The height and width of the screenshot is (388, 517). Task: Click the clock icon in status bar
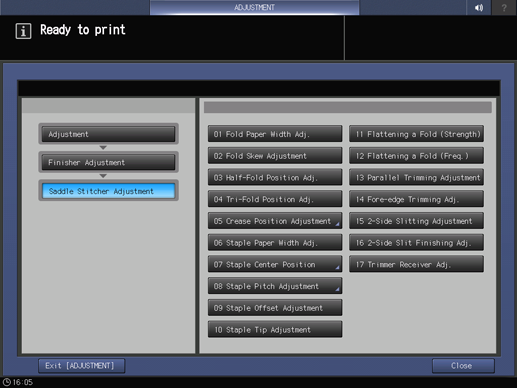click(7, 382)
